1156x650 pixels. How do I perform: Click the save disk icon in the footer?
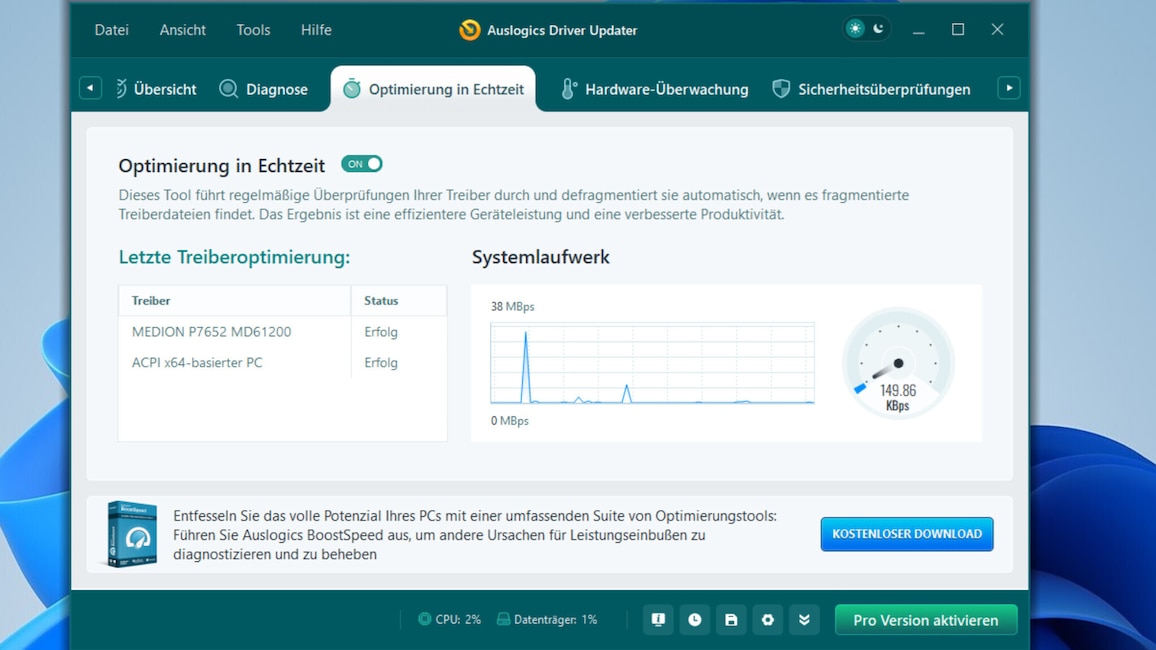(x=731, y=620)
